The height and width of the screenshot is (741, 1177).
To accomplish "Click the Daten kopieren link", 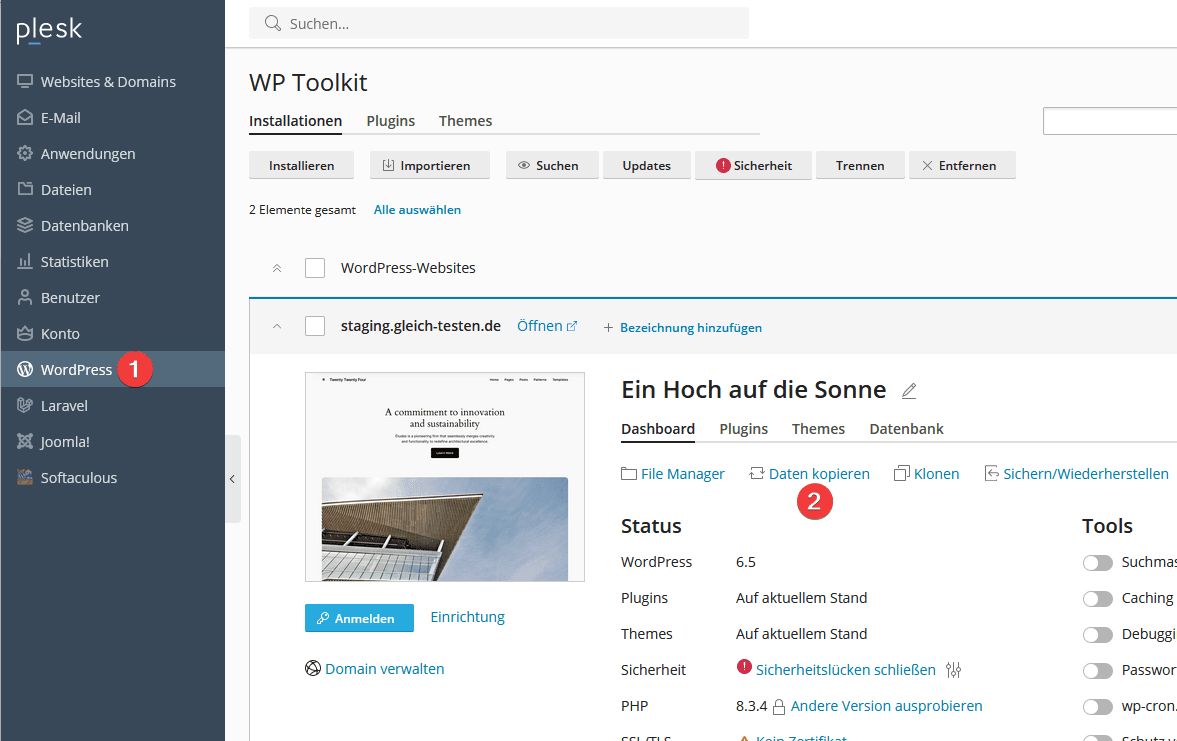I will click(x=818, y=474).
